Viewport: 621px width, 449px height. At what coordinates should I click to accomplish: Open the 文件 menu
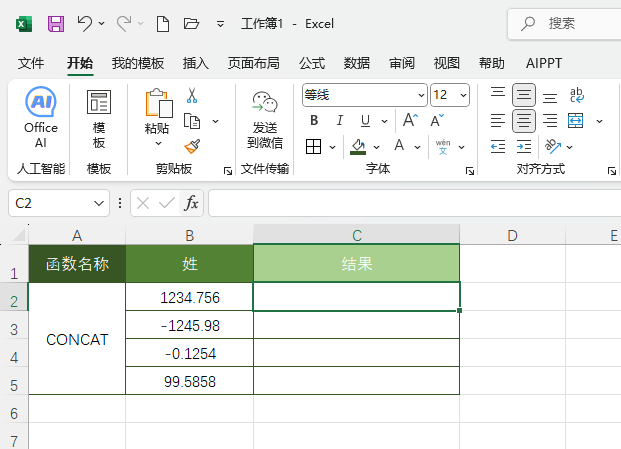31,63
